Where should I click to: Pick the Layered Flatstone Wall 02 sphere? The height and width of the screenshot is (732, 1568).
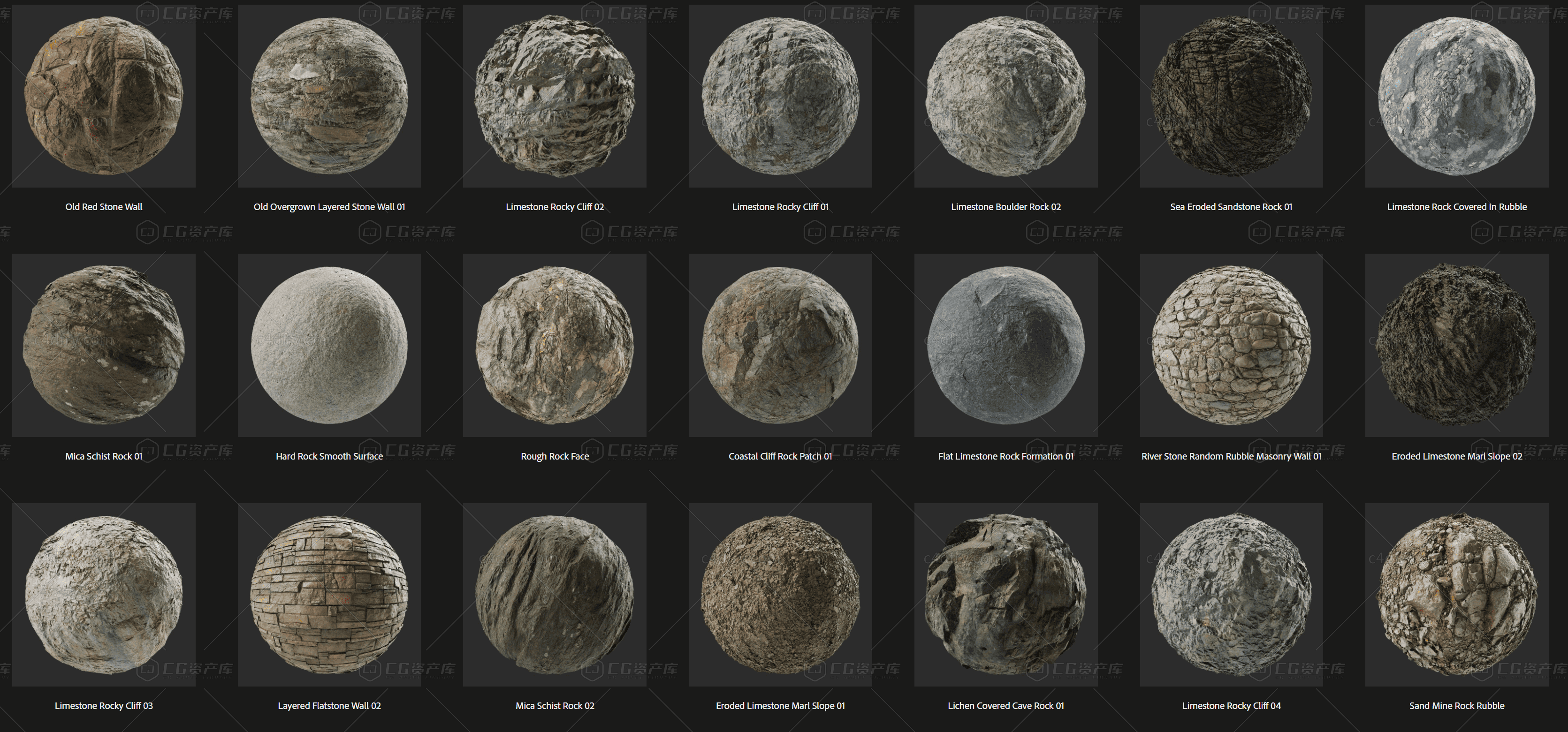(329, 595)
